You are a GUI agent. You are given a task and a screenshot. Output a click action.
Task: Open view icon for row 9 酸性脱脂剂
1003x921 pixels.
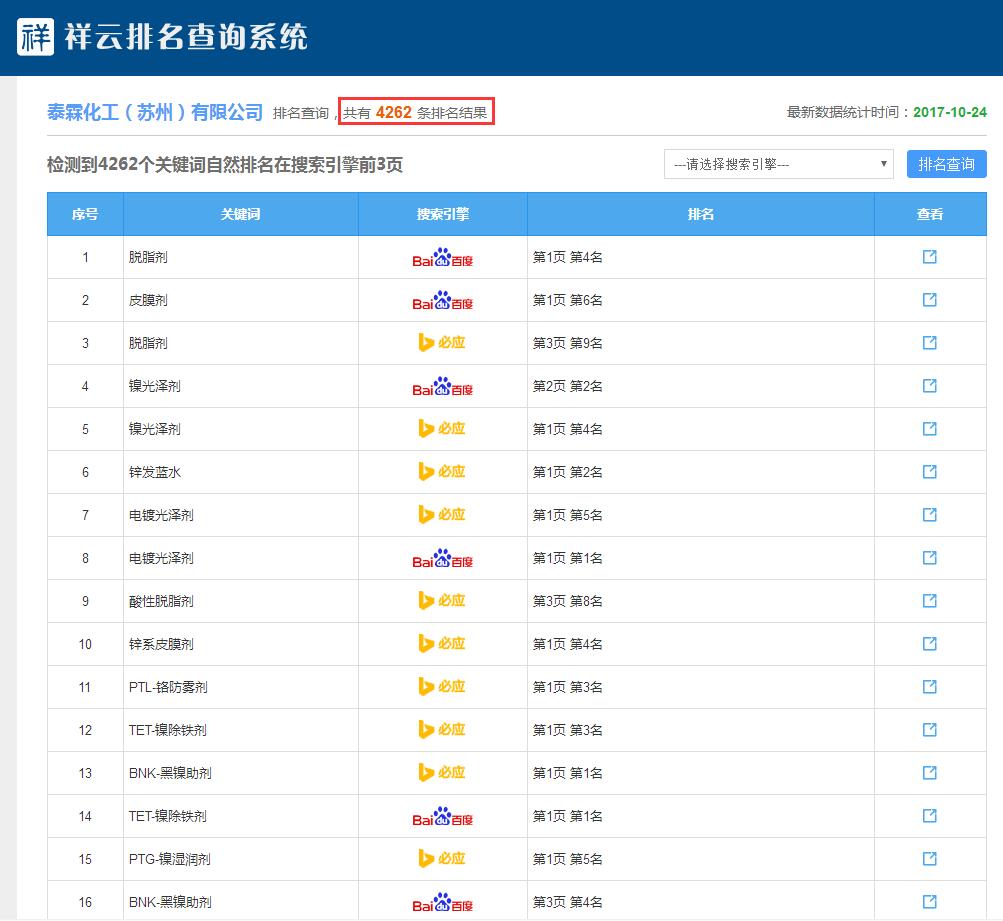(x=929, y=600)
